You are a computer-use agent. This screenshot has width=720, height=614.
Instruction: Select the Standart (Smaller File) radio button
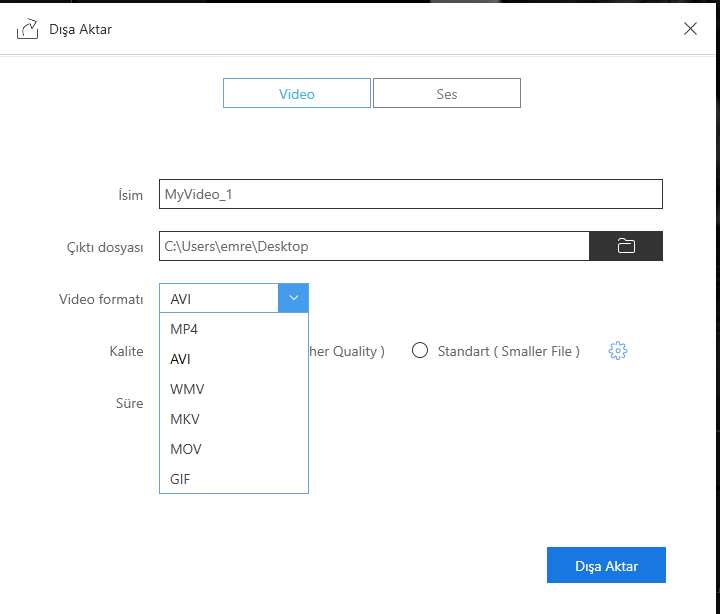420,351
